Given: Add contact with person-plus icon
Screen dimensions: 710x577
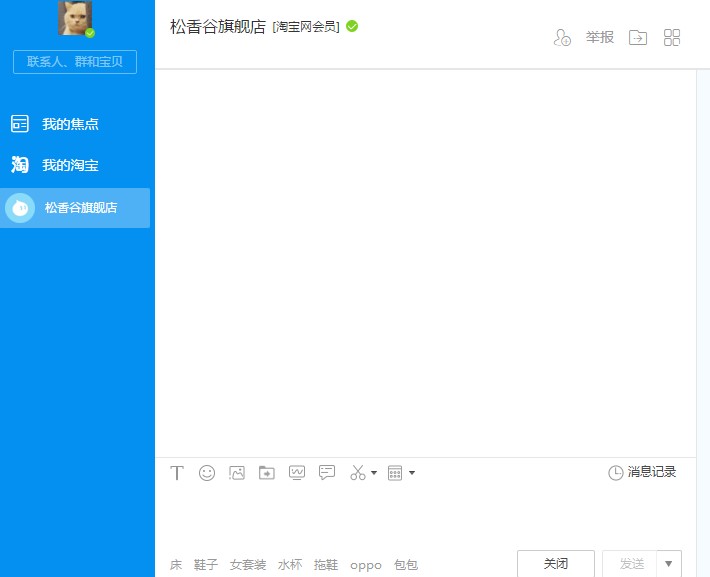Looking at the screenshot, I should pyautogui.click(x=562, y=38).
